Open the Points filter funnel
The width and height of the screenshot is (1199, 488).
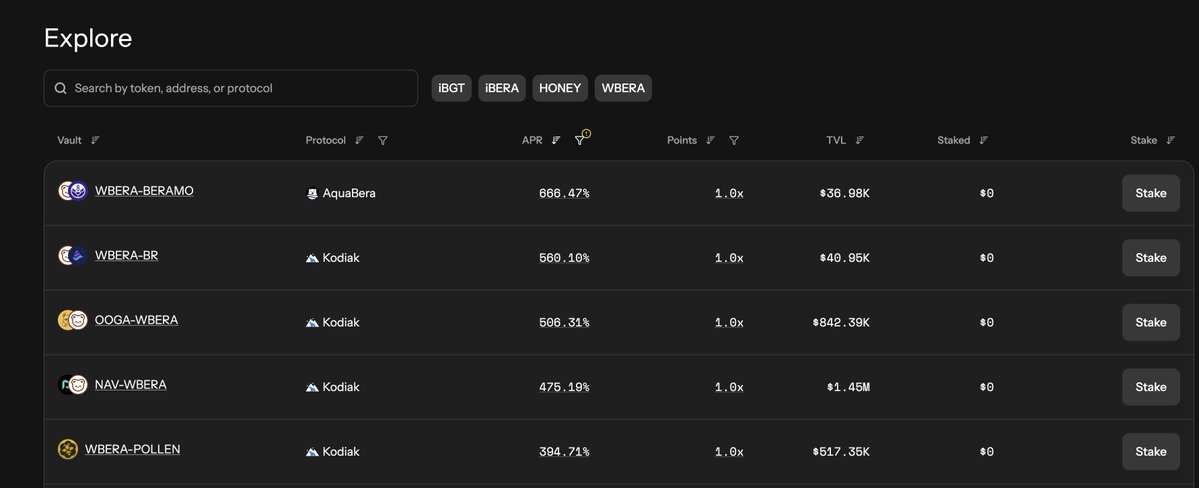(x=734, y=141)
